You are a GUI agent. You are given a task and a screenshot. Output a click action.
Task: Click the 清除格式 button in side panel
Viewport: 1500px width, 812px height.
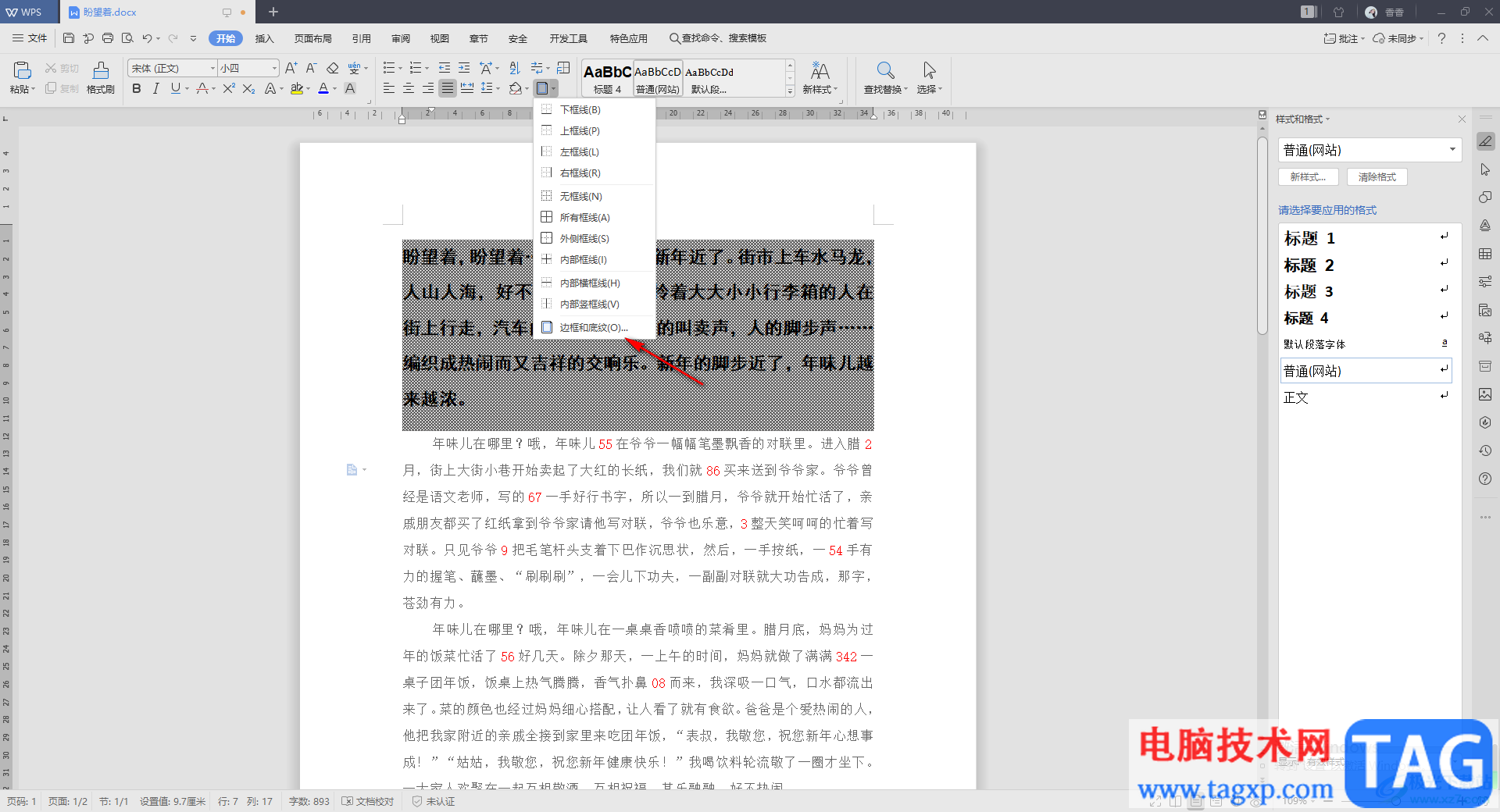pos(1377,177)
